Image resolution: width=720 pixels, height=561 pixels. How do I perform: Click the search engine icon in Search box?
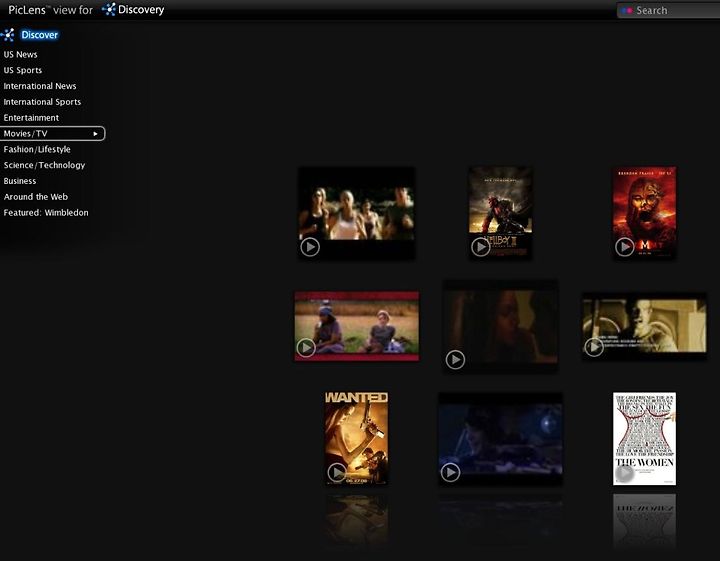tap(627, 10)
